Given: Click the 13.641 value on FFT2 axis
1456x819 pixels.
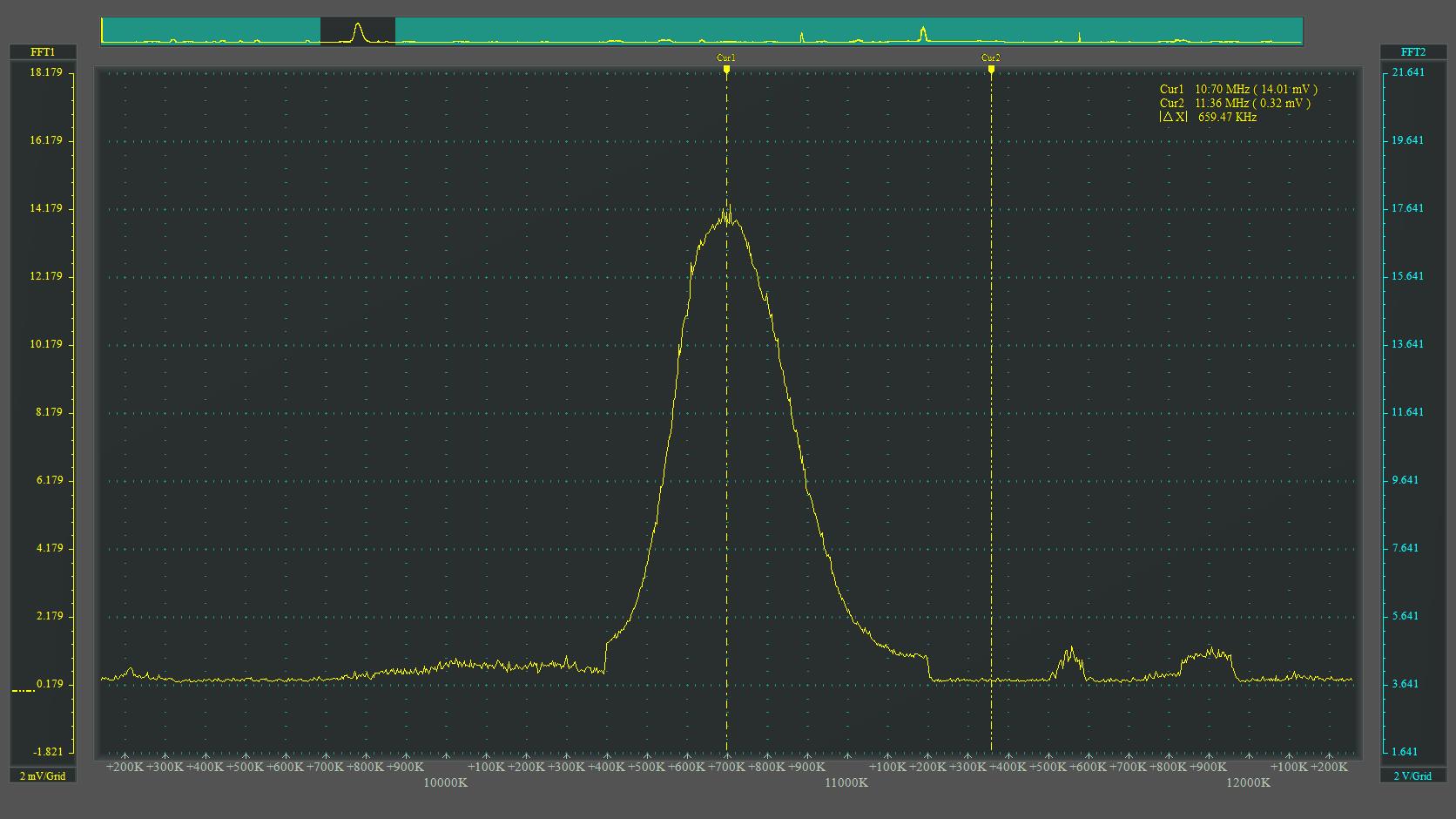Looking at the screenshot, I should (x=1408, y=344).
